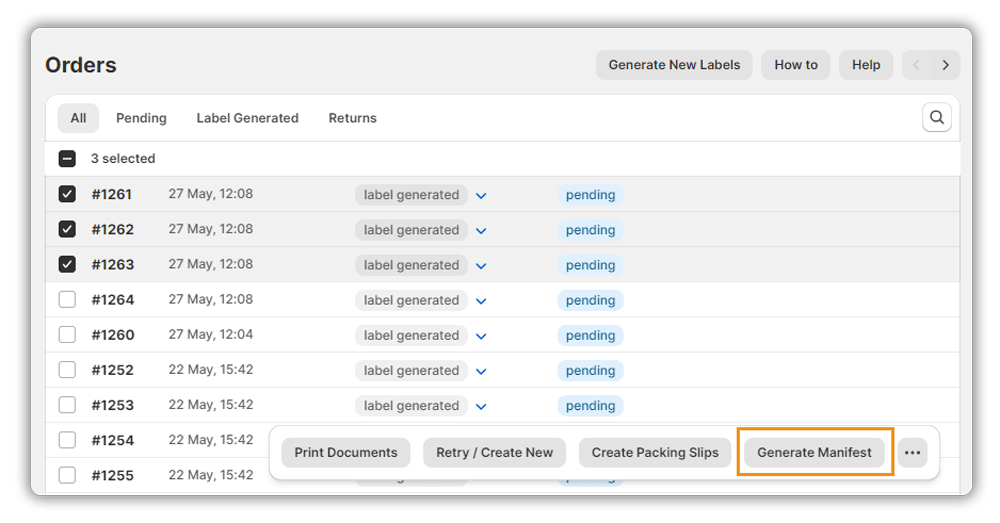Screen dimensions: 1000x523
Task: Expand label dropdown arrow for order #1264
Action: [x=482, y=301]
